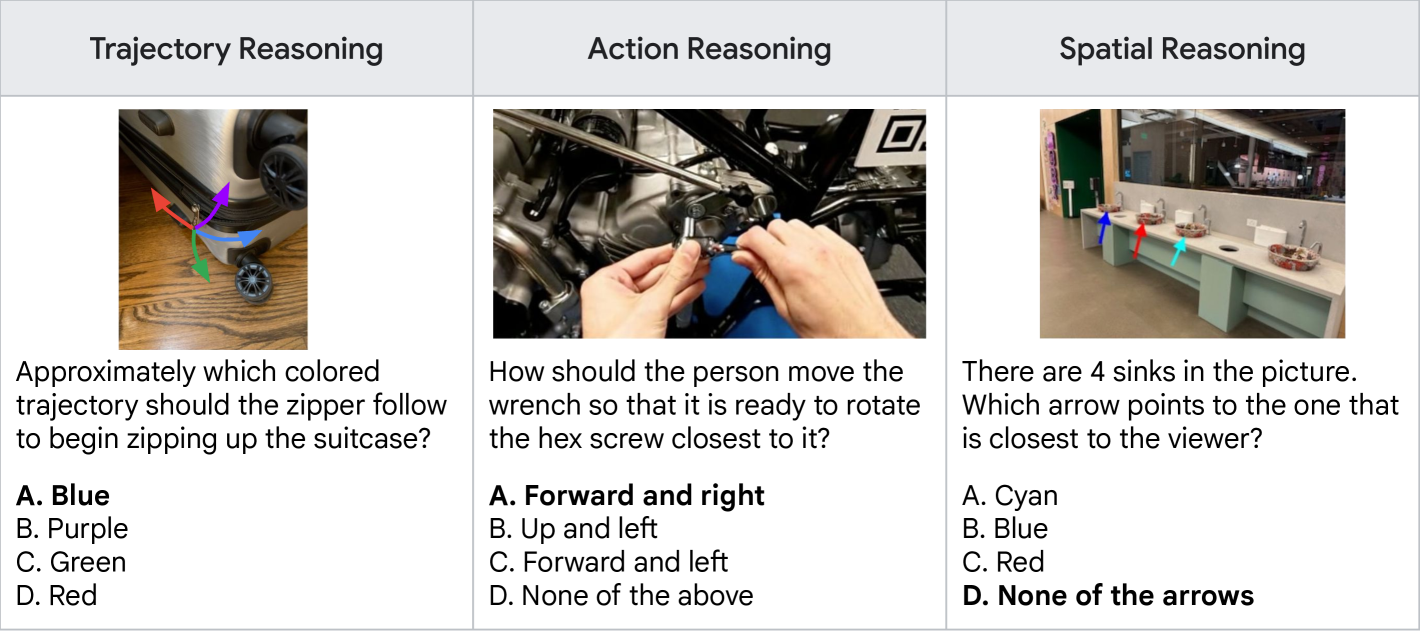Click the wrench and engine image
Screen dimensions: 1420x632
point(709,223)
